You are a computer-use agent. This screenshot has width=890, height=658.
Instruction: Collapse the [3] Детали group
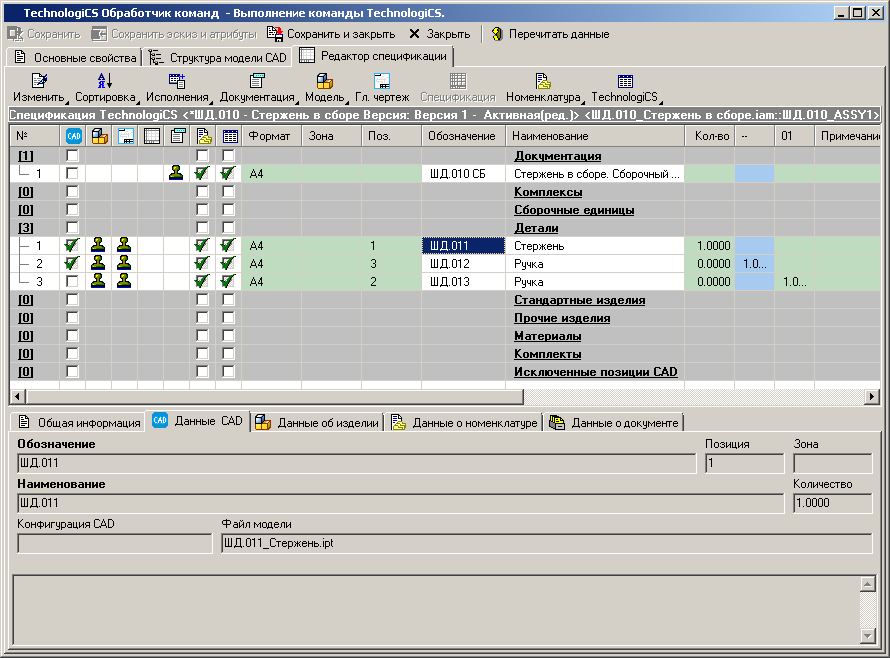point(26,228)
